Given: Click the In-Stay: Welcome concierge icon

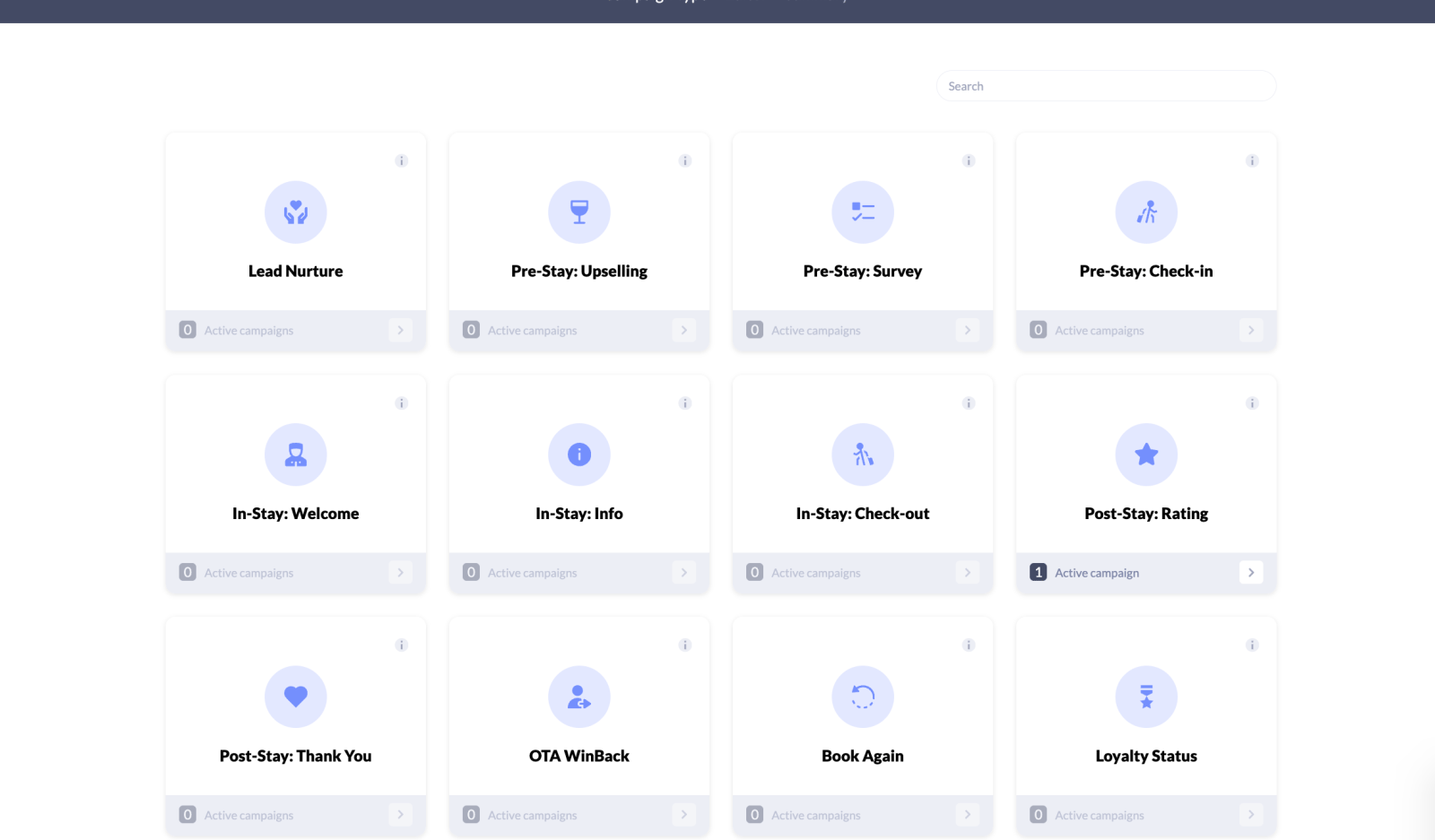Looking at the screenshot, I should [x=295, y=455].
